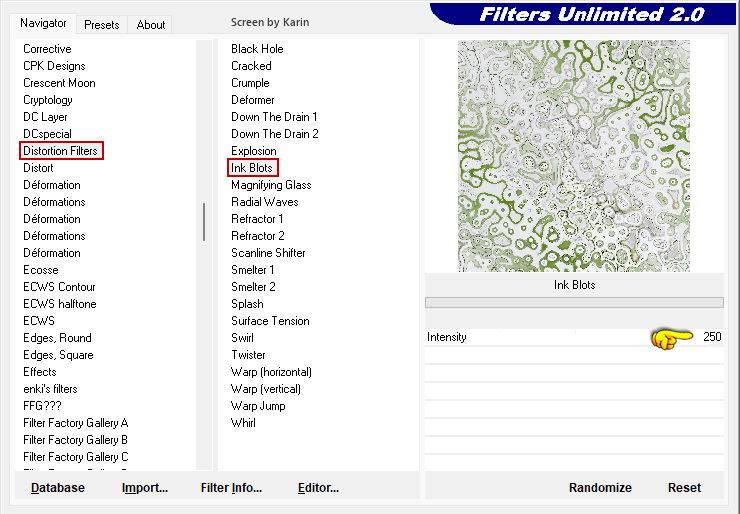Viewport: 740px width, 514px height.
Task: Open Filter Info... dialog
Action: point(231,488)
